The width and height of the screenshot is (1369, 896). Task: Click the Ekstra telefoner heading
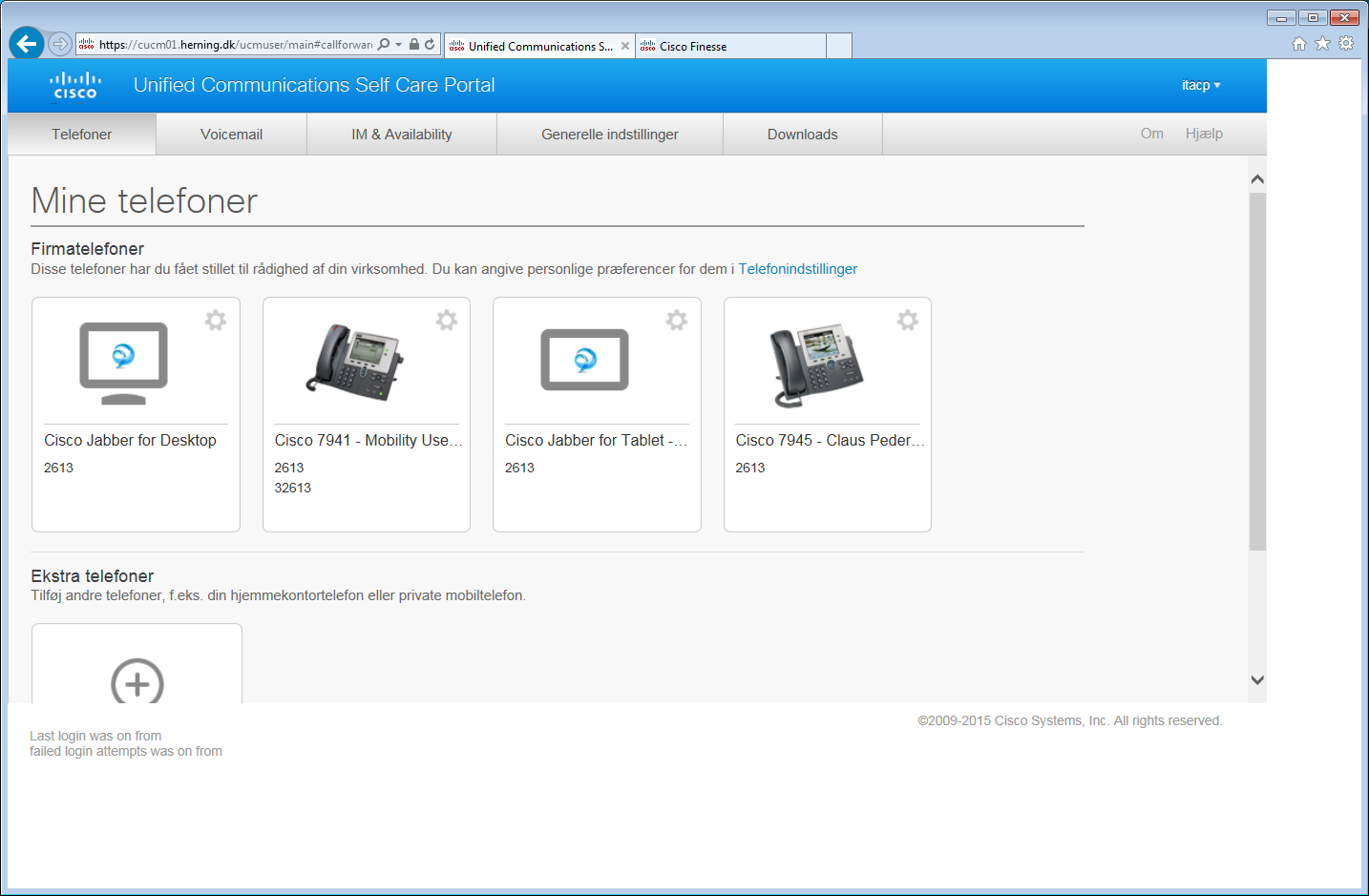(x=93, y=576)
